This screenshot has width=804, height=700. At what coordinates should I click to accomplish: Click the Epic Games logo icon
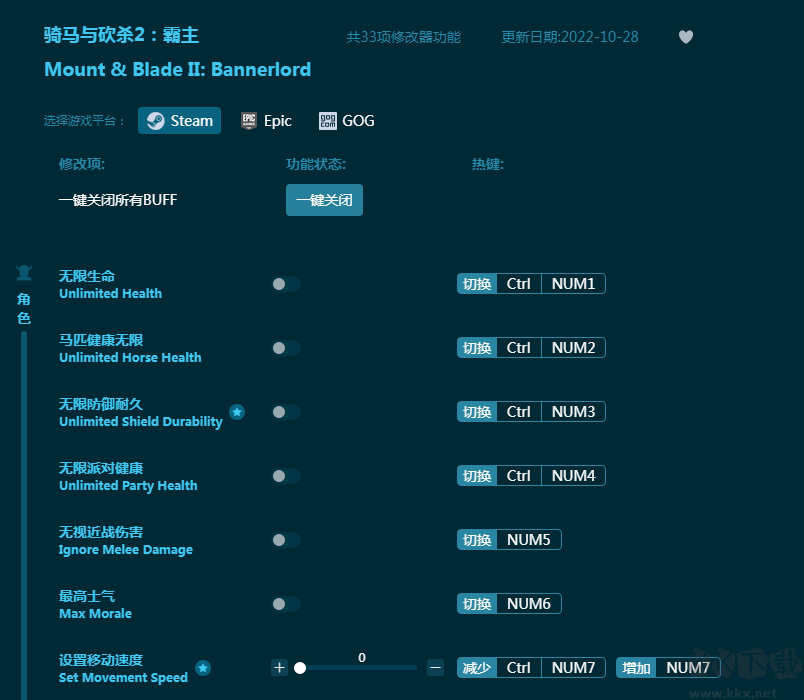tap(249, 121)
